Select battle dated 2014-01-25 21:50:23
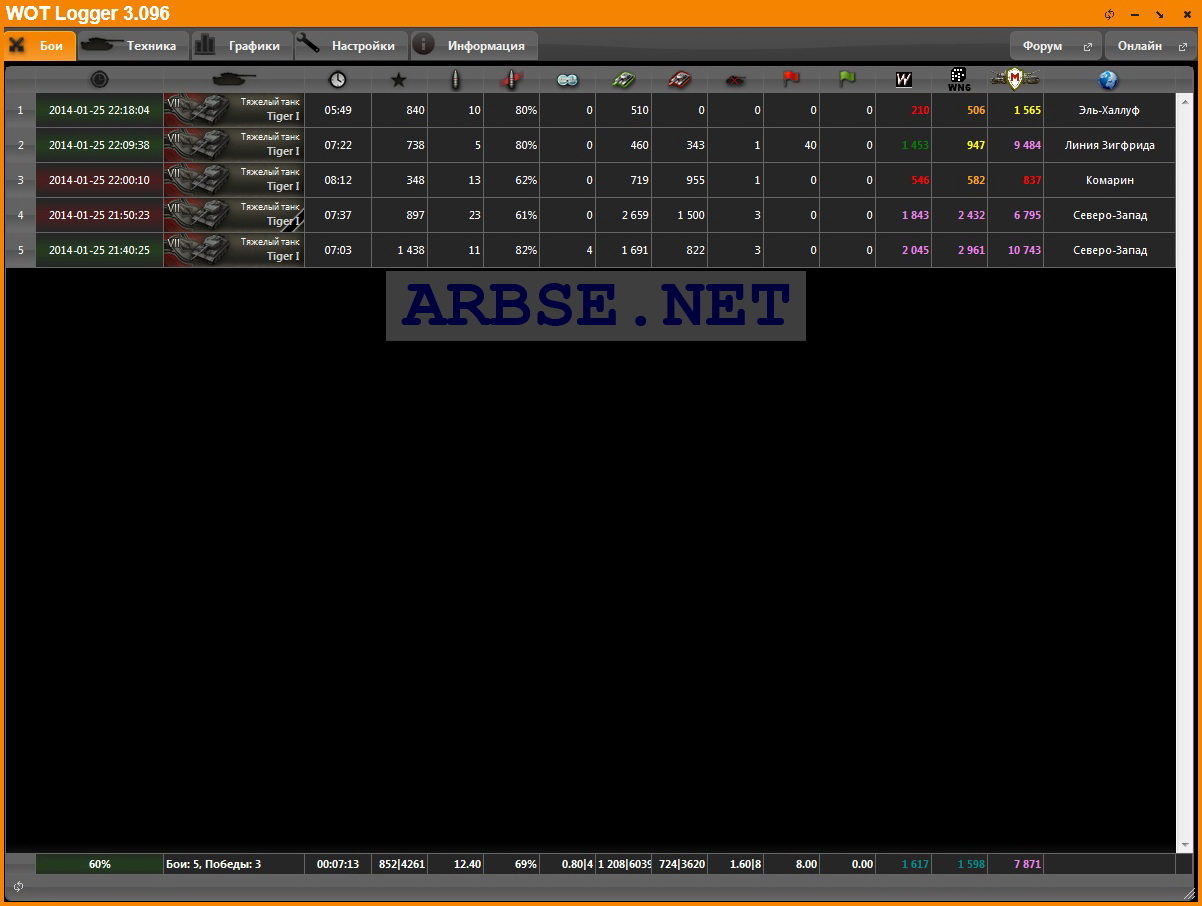1202x906 pixels. (99, 215)
